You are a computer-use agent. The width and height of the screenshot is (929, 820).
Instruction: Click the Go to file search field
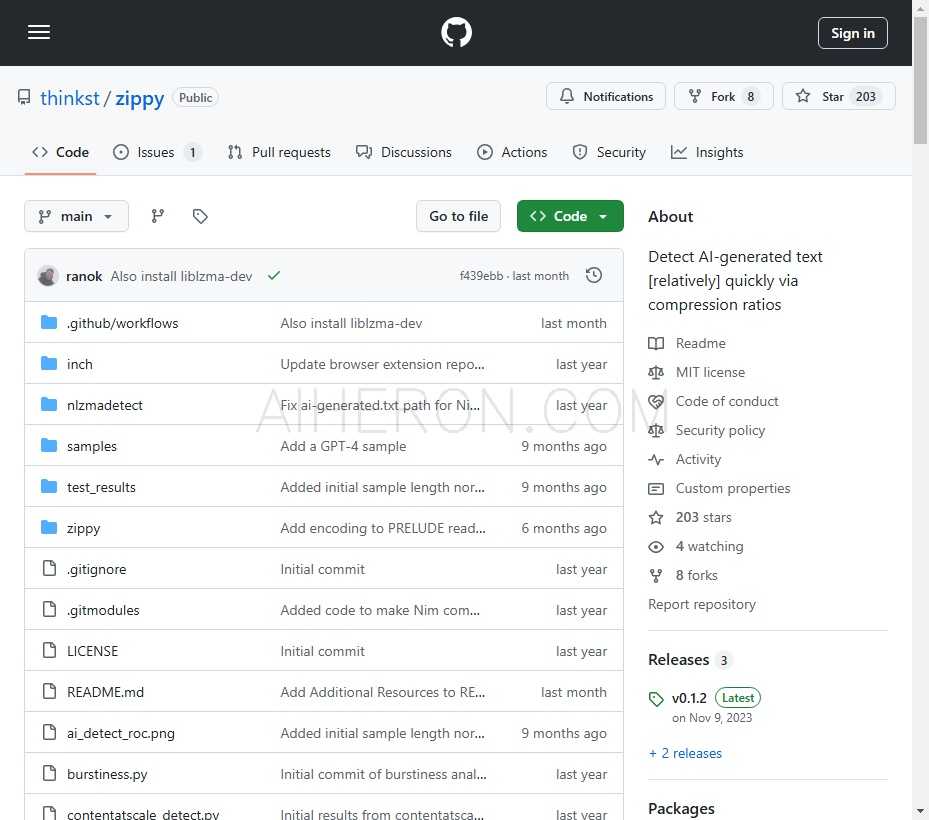click(458, 216)
